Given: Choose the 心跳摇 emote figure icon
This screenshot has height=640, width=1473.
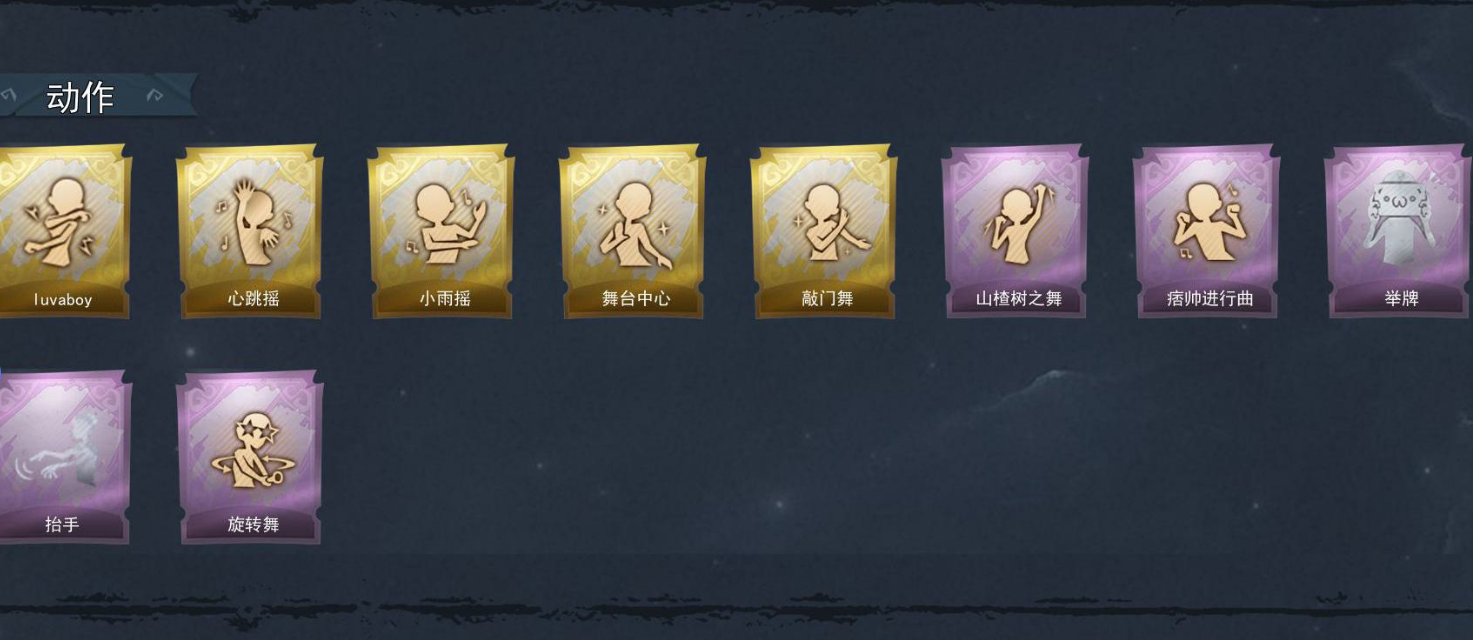Looking at the screenshot, I should click(x=250, y=222).
